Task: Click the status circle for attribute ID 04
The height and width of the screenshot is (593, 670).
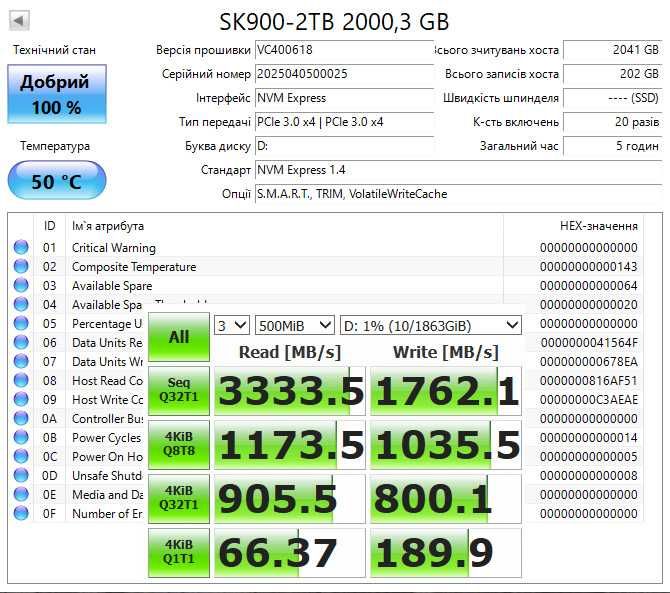Action: click(21, 304)
